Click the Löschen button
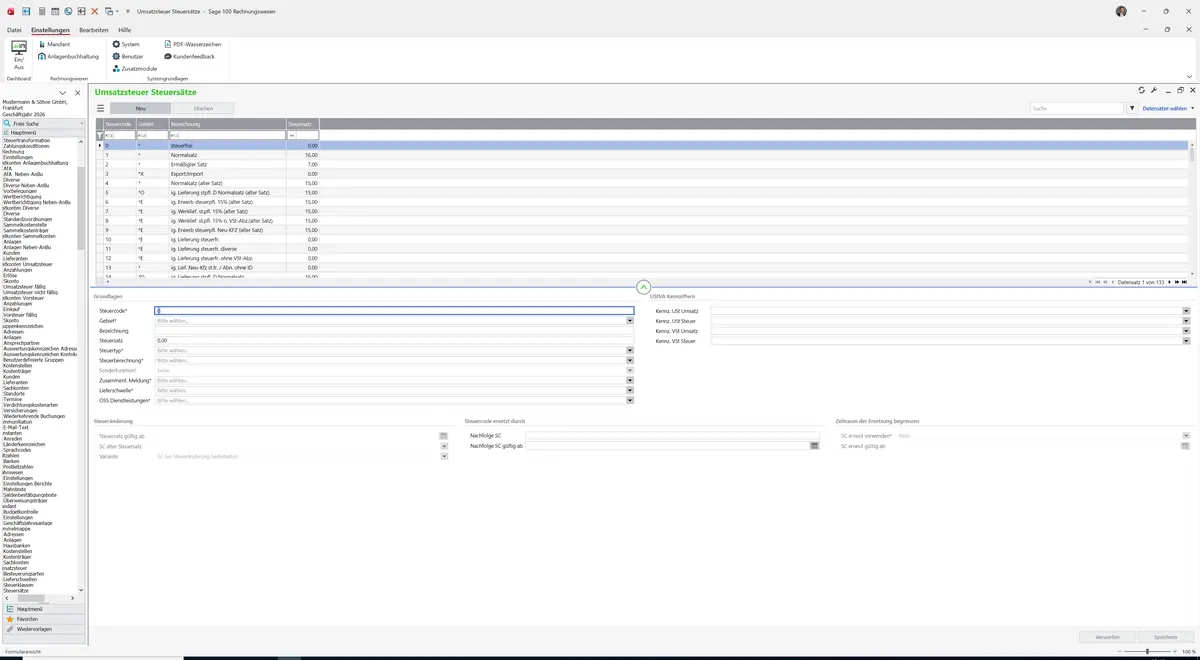Screen dimensions: 1200x660 [x=203, y=108]
